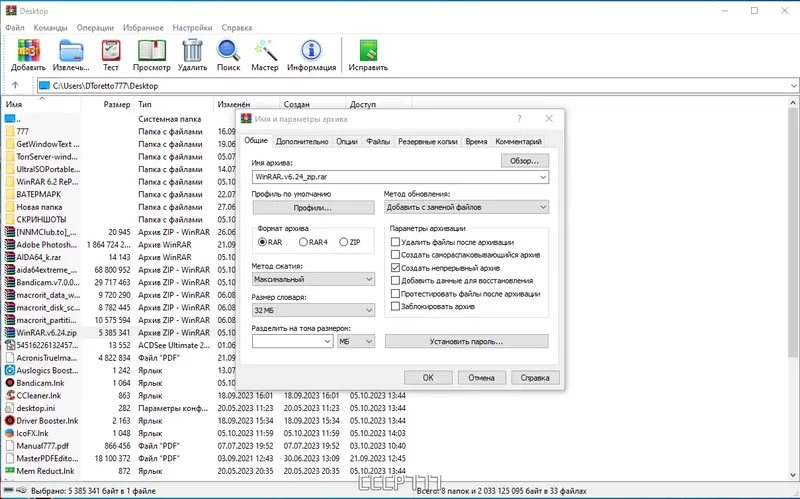The image size is (800, 499).
Task: Click the Извлечь toolbar icon
Action: [x=71, y=51]
